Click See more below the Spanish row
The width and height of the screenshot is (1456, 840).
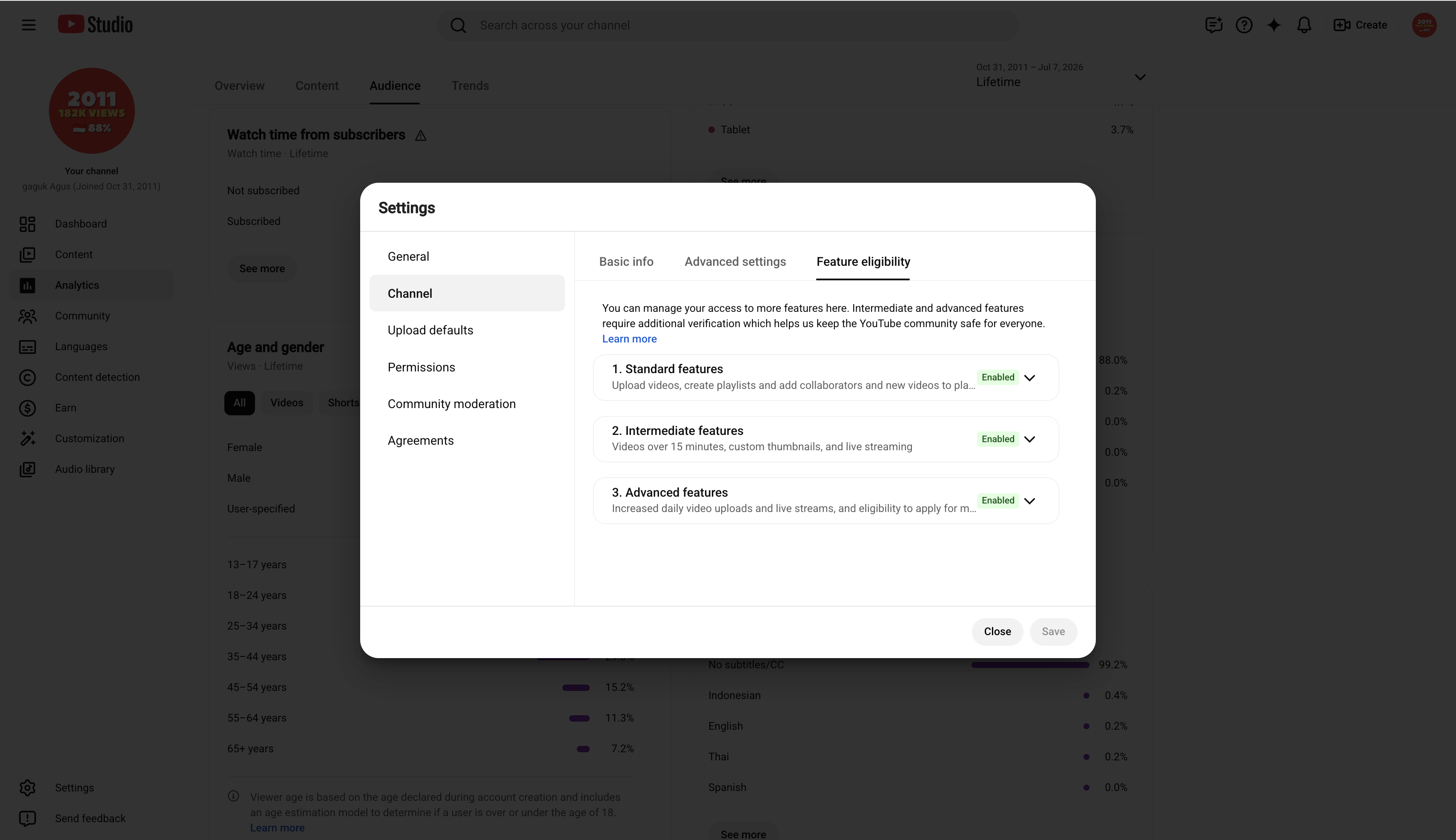(743, 833)
